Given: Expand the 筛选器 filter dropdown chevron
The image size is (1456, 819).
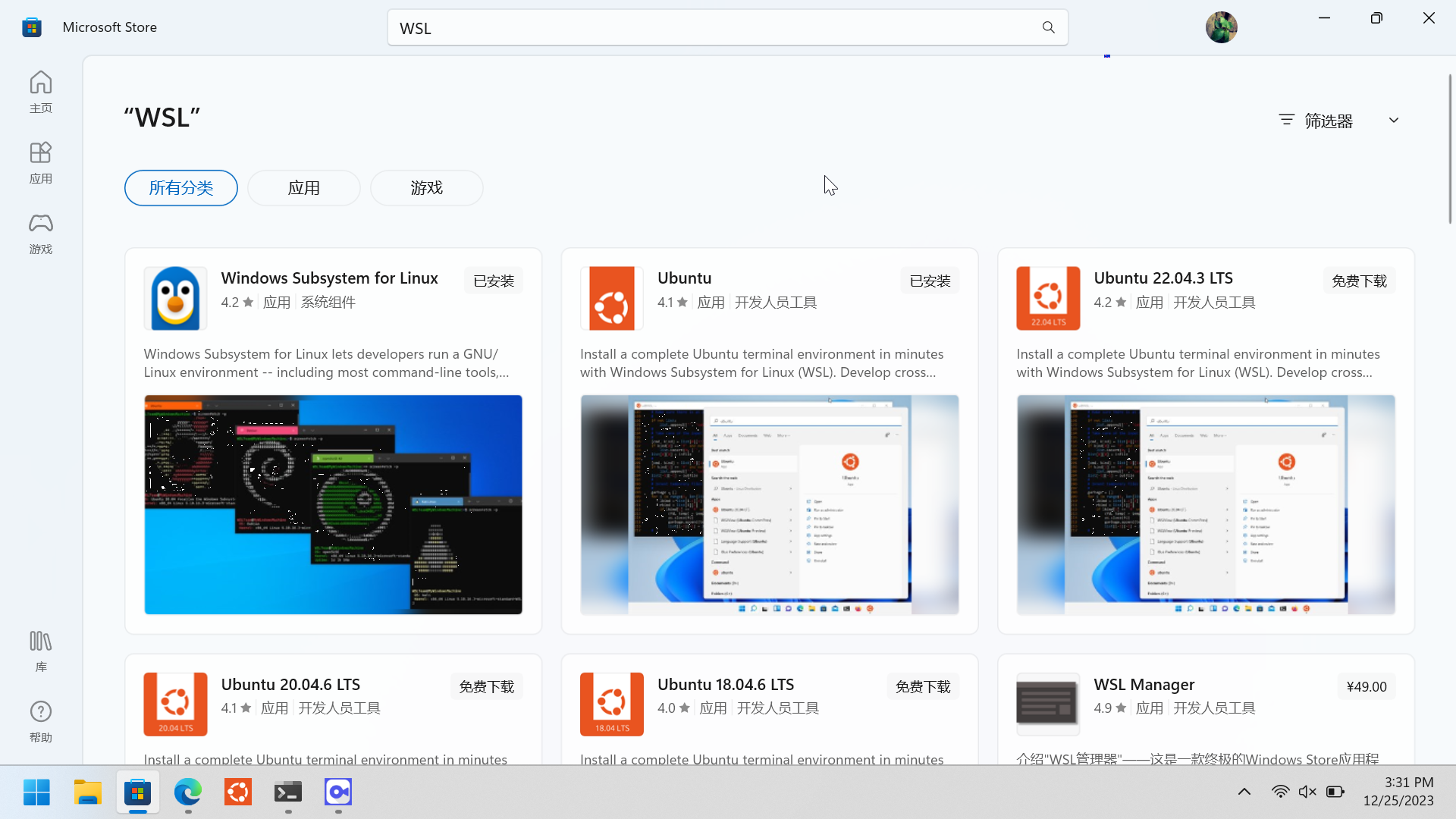Looking at the screenshot, I should pyautogui.click(x=1394, y=120).
